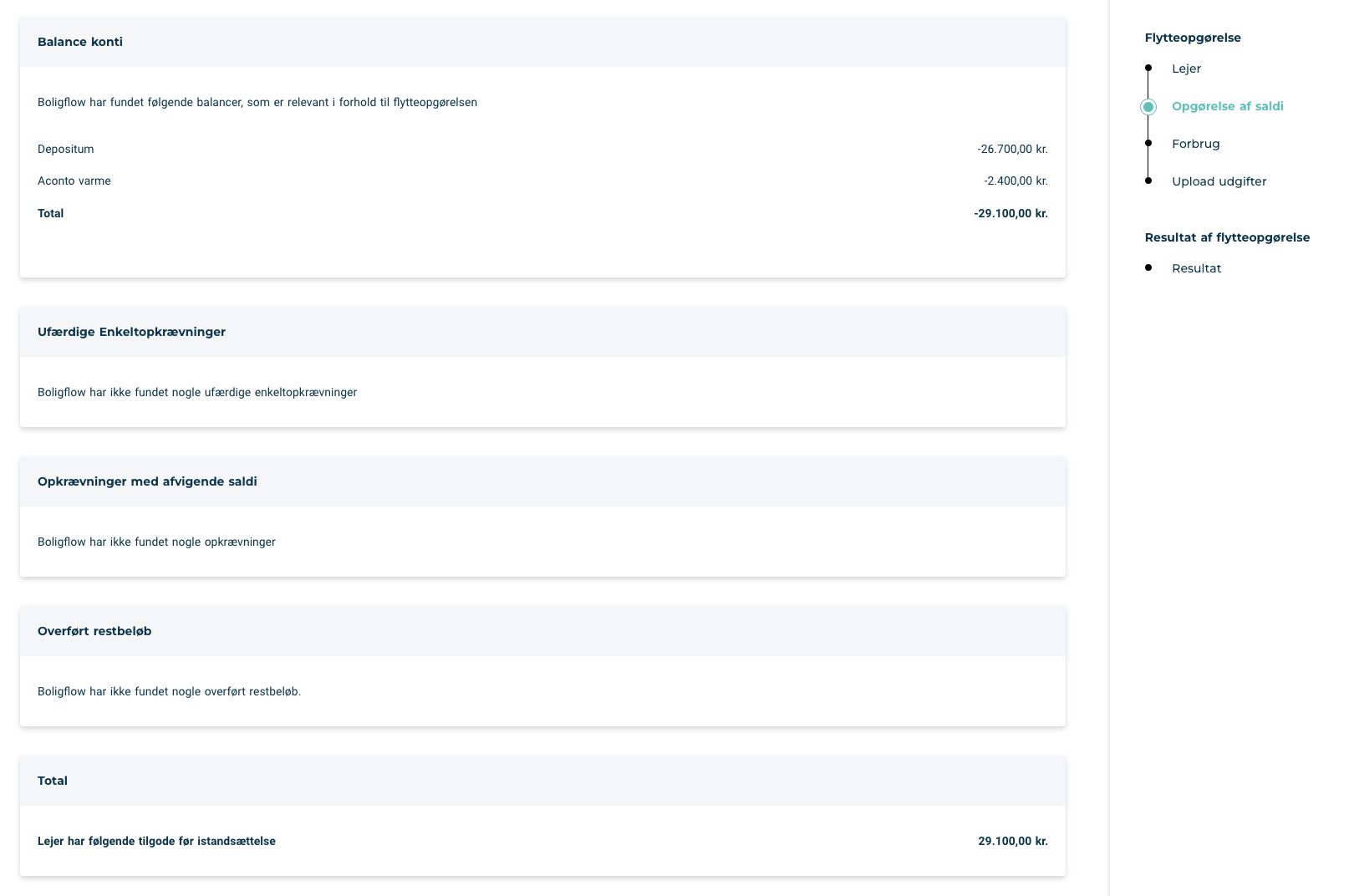This screenshot has height=896, width=1354.
Task: Click the bold Total label under Aconto varme
Action: pyautogui.click(x=50, y=213)
